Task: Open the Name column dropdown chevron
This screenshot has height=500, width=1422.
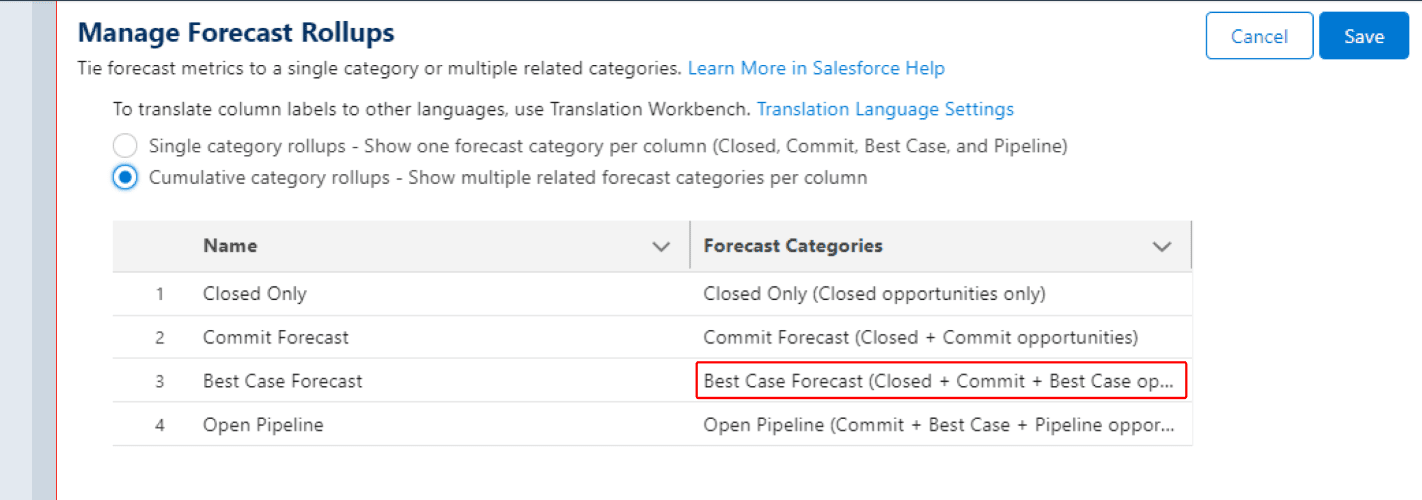Action: pos(661,246)
